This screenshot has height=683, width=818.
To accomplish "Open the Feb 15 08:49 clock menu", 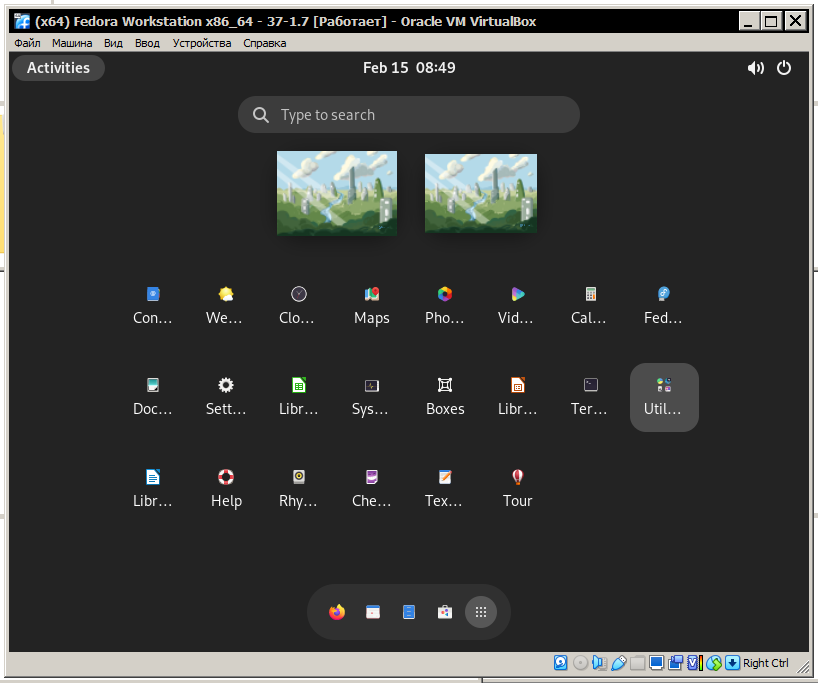I will (x=409, y=68).
